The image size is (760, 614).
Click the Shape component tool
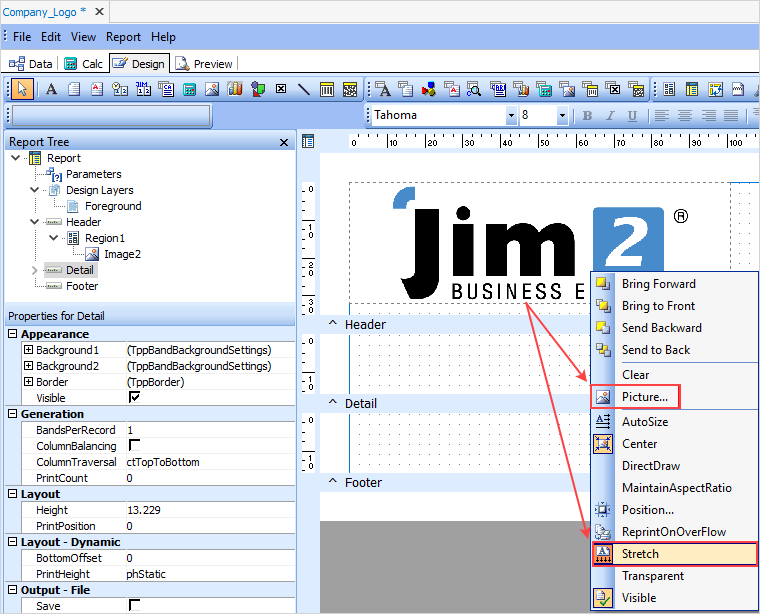point(257,89)
